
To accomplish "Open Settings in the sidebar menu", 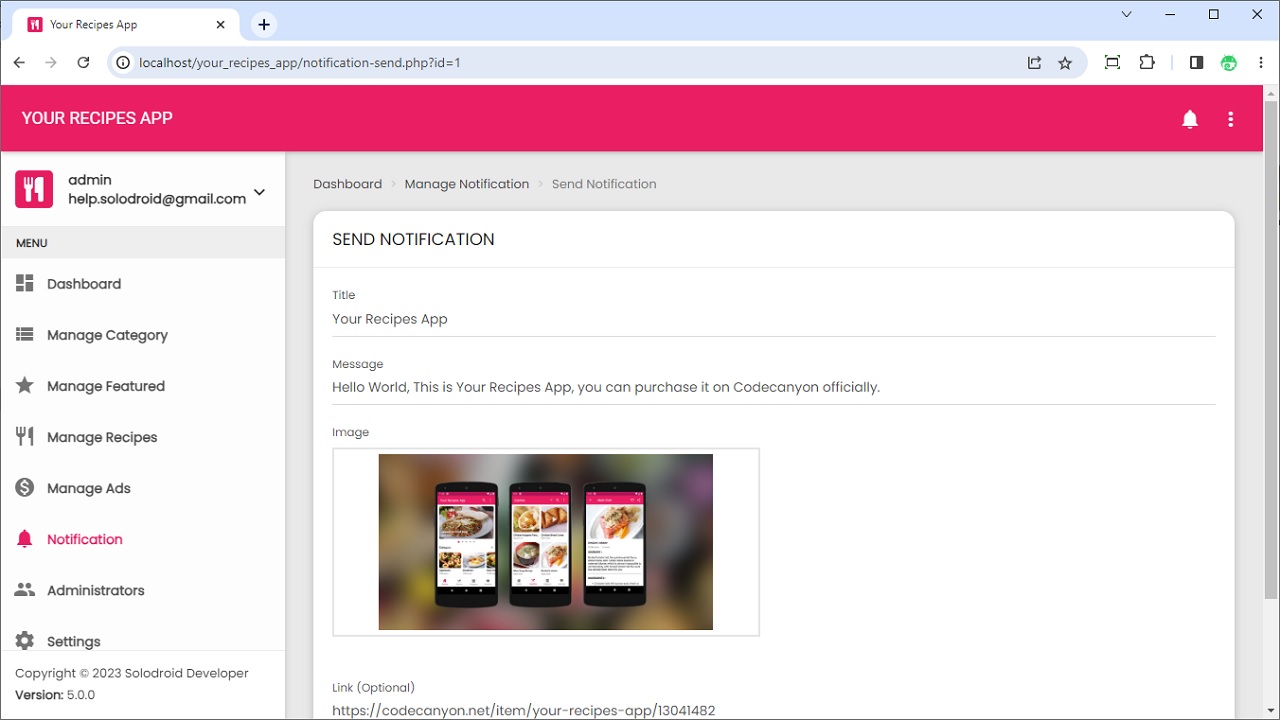I will (x=143, y=638).
